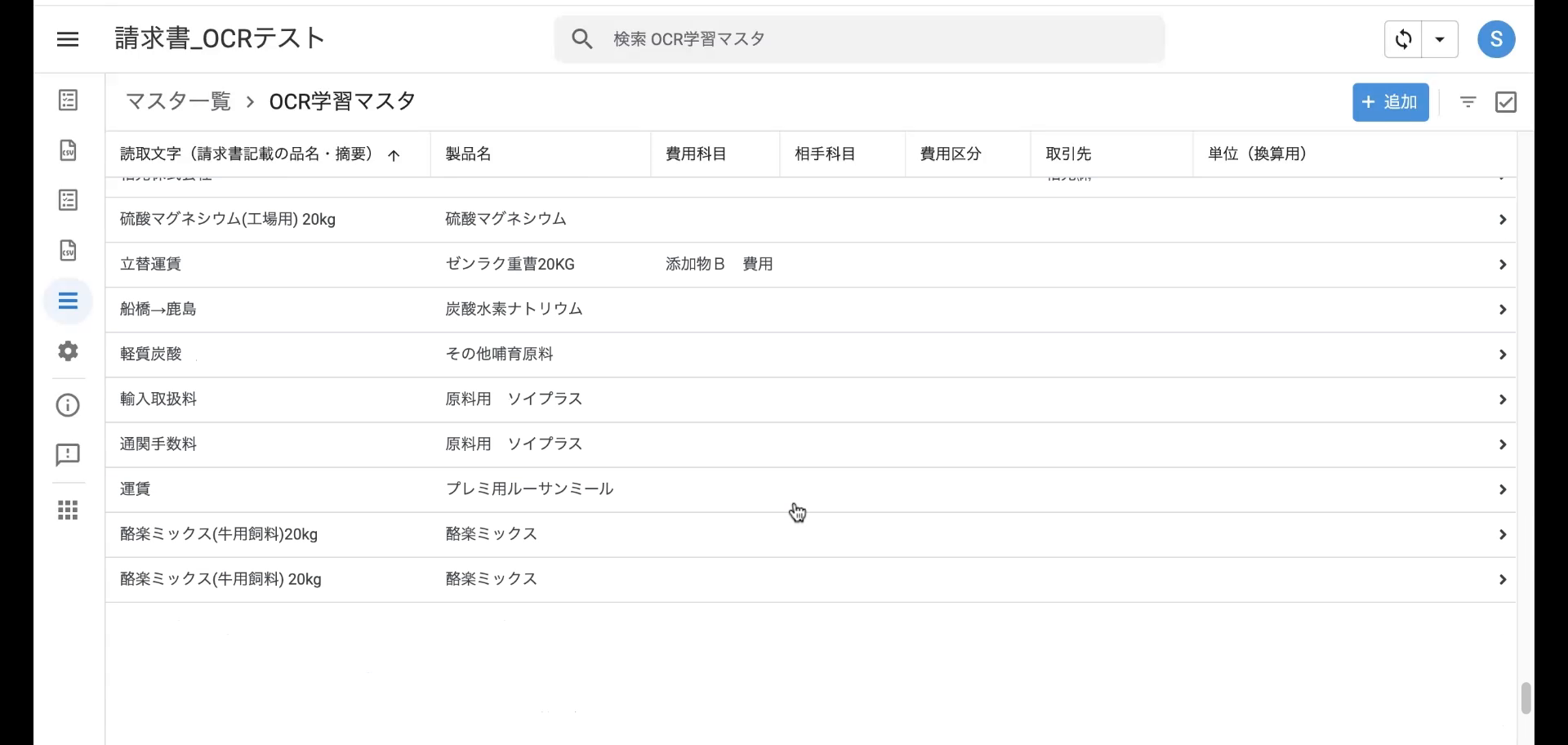Select the 軽質炭酸 cell

(150, 354)
